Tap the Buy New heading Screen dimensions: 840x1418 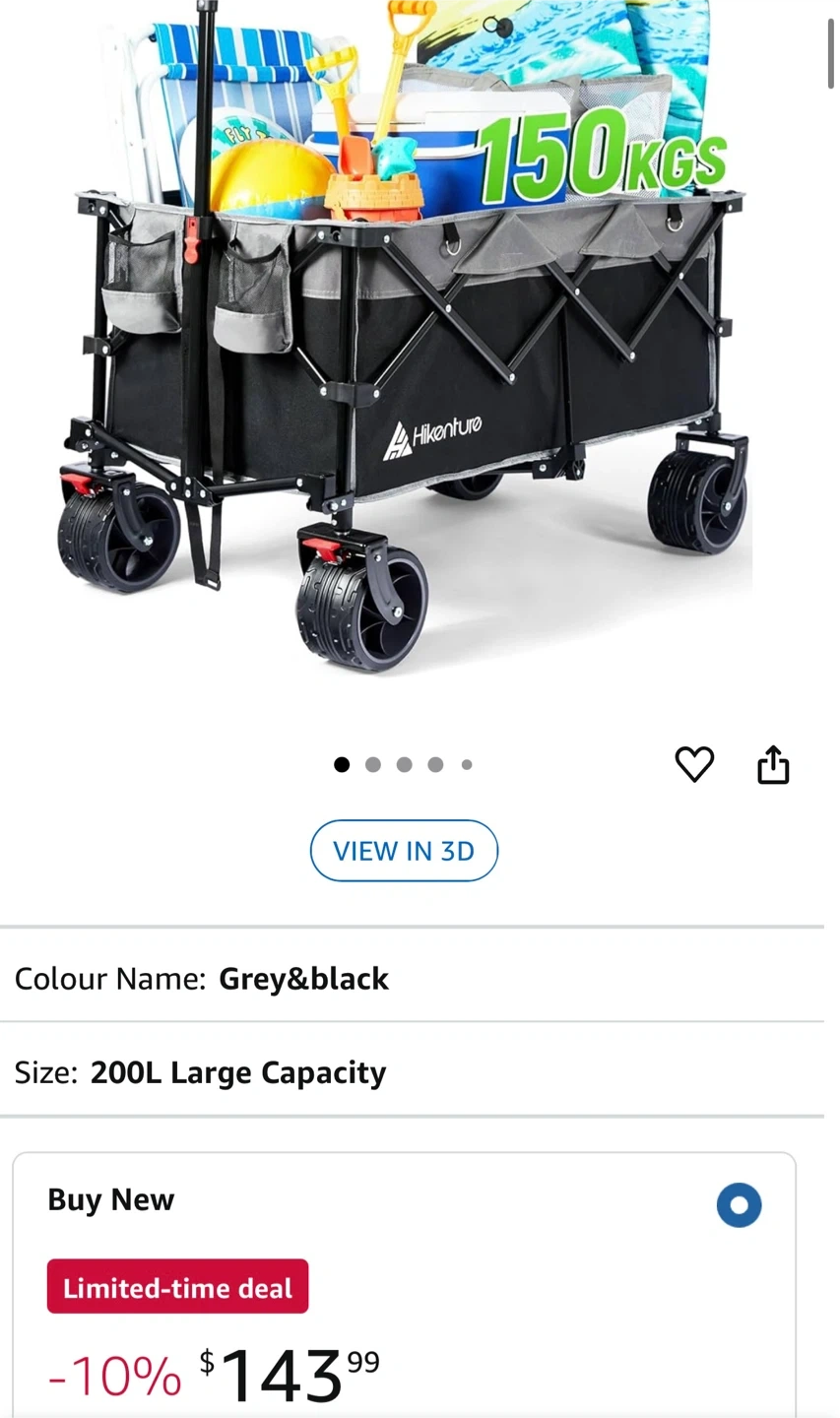click(x=111, y=1199)
